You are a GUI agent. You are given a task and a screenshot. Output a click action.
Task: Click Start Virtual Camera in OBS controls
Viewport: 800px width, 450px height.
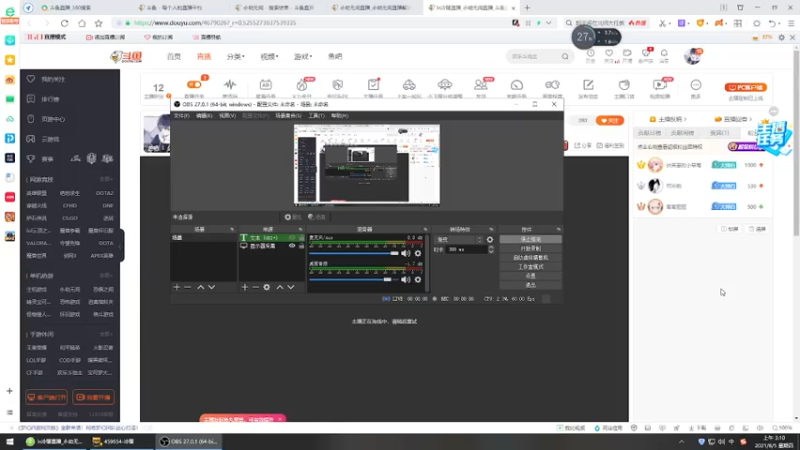pos(531,258)
